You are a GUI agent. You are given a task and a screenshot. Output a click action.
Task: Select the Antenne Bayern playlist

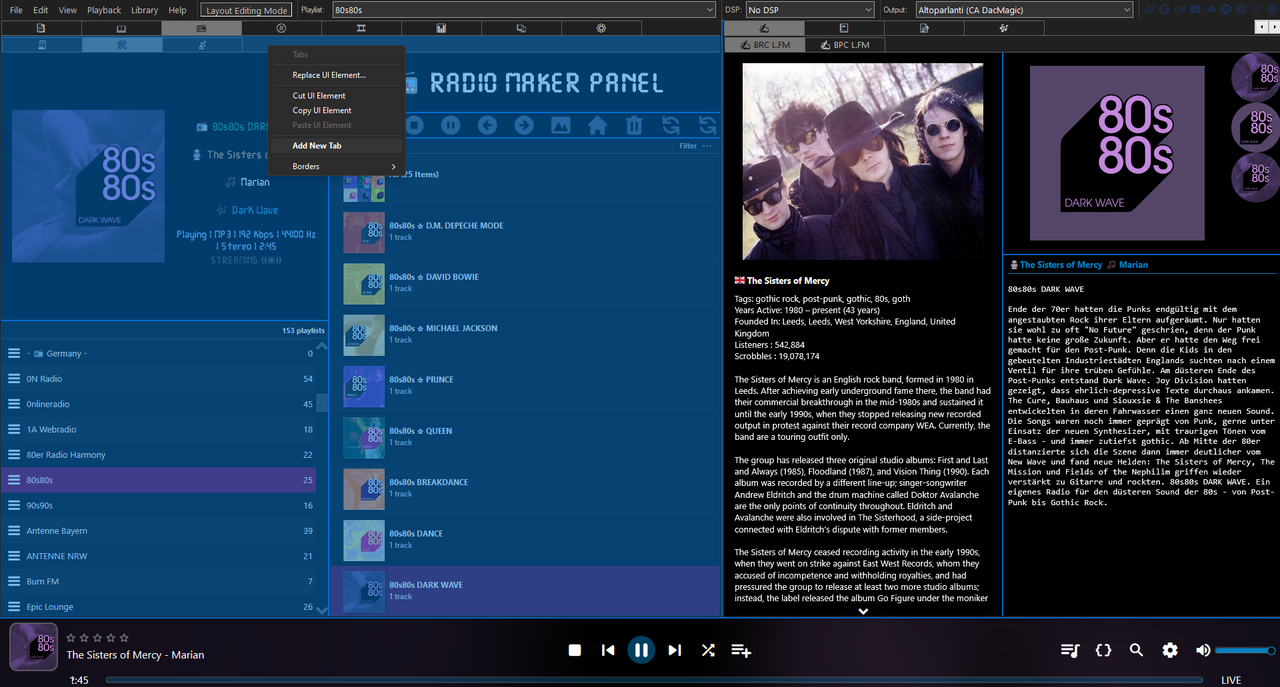click(159, 531)
